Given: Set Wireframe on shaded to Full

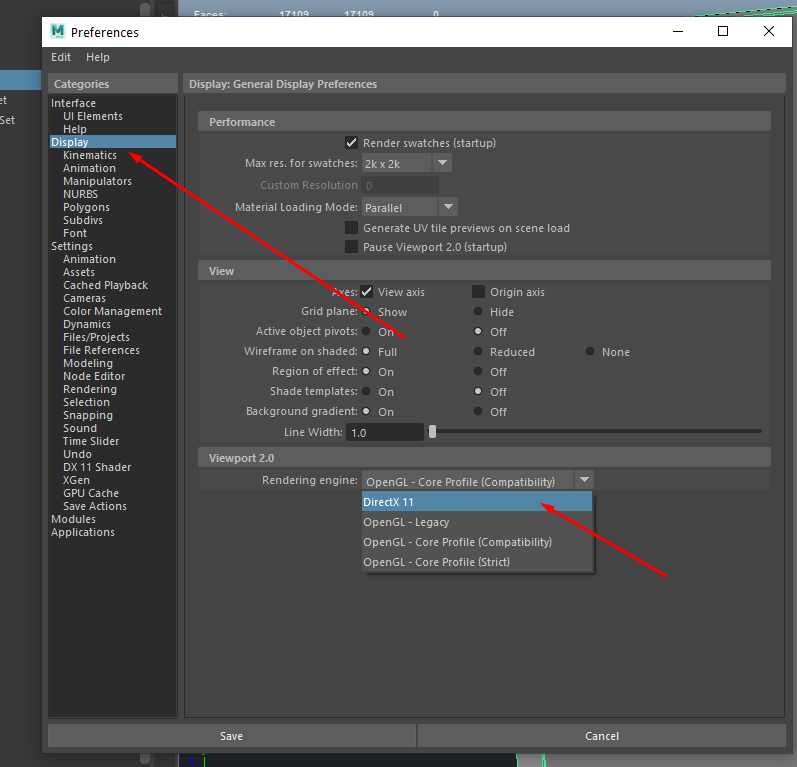Looking at the screenshot, I should pos(366,351).
